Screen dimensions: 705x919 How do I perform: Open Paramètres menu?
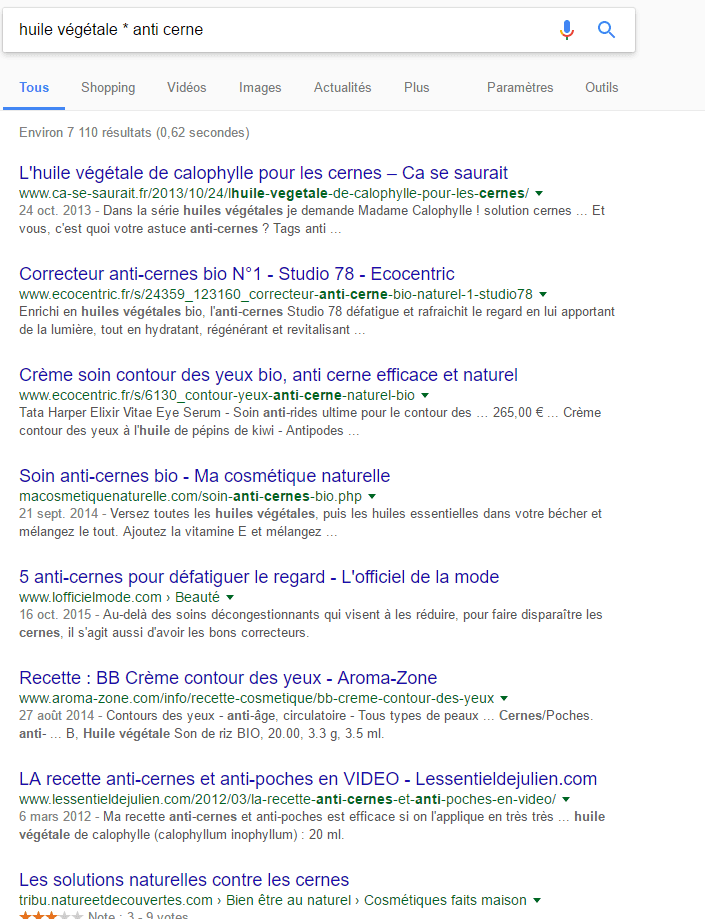pyautogui.click(x=520, y=87)
